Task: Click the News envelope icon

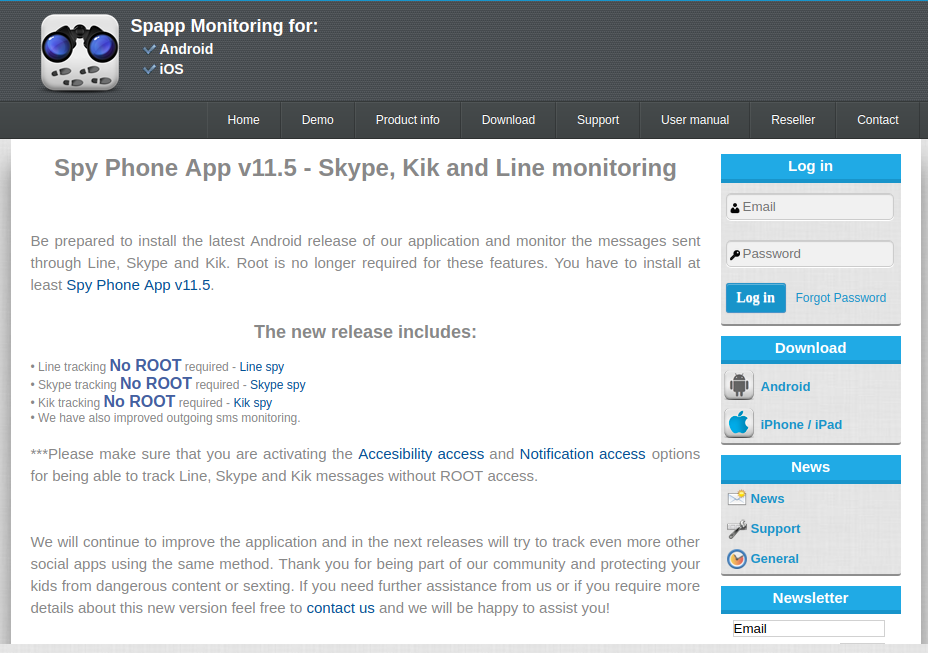Action: point(737,498)
